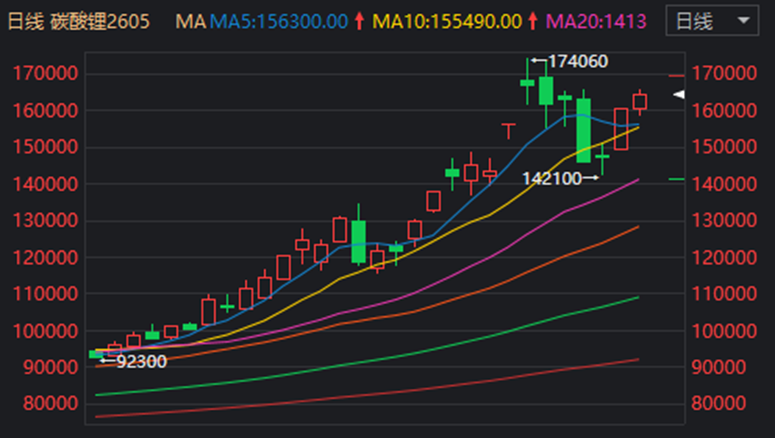
Task: Click the MA indicator name label
Action: point(189,21)
